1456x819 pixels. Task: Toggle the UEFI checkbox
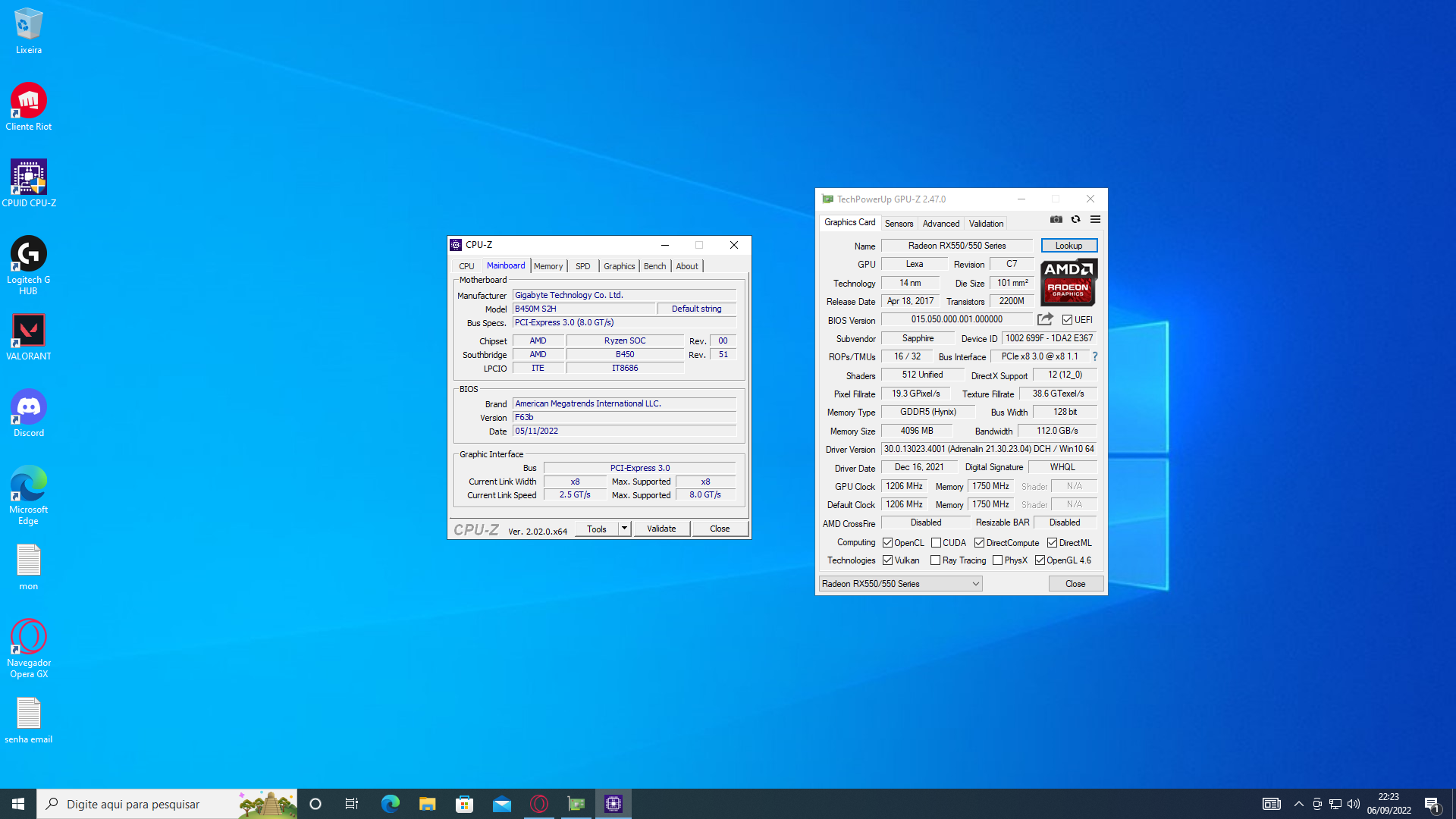coord(1067,320)
